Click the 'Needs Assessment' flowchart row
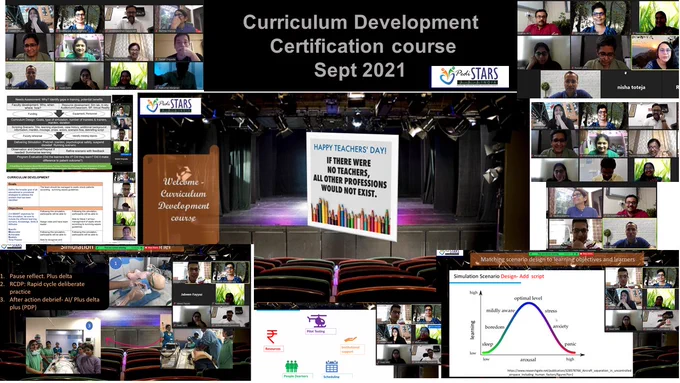The width and height of the screenshot is (680, 383). click(59, 99)
